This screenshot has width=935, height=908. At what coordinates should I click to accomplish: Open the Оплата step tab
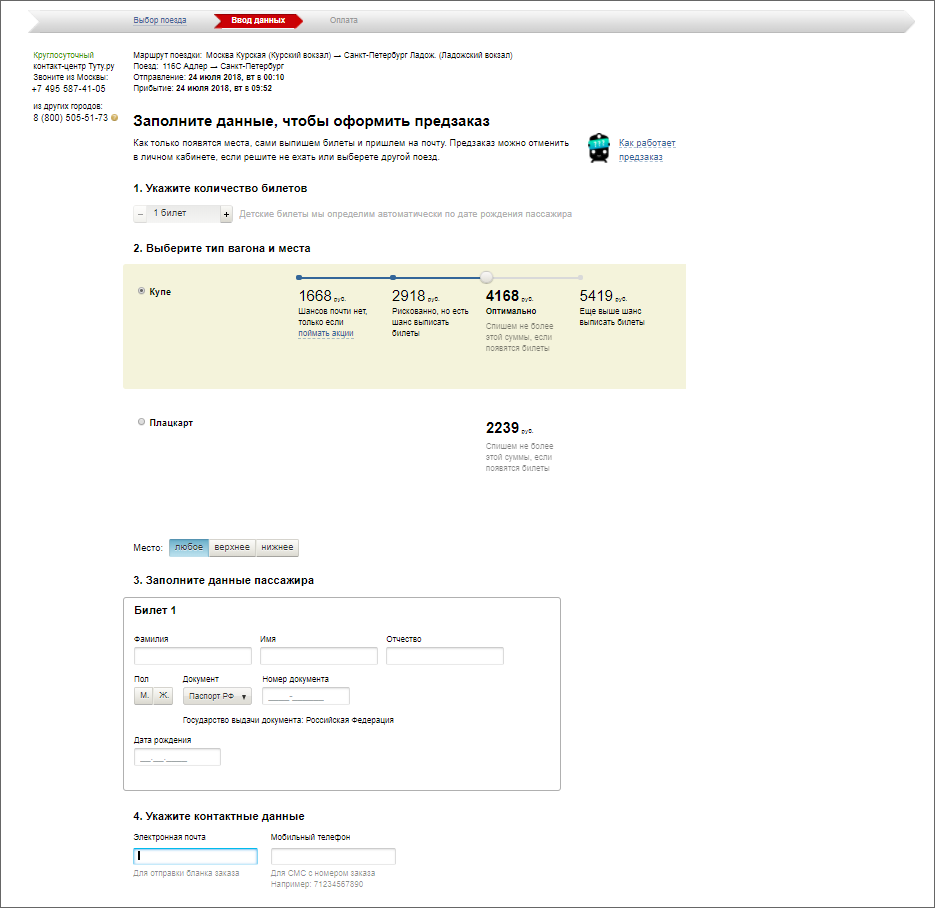coord(343,20)
